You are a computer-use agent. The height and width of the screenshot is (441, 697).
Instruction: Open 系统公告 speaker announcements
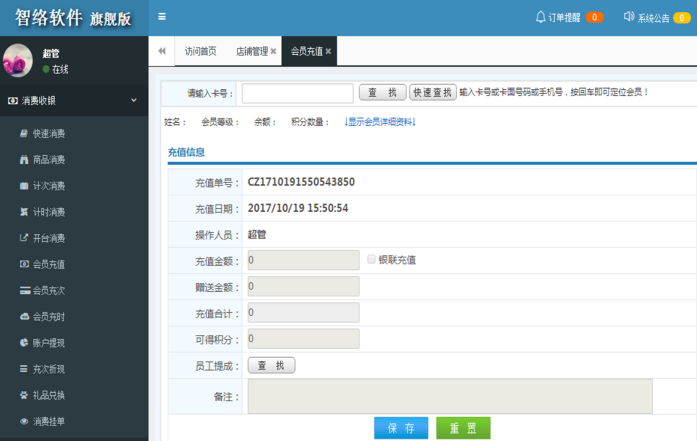tap(629, 17)
